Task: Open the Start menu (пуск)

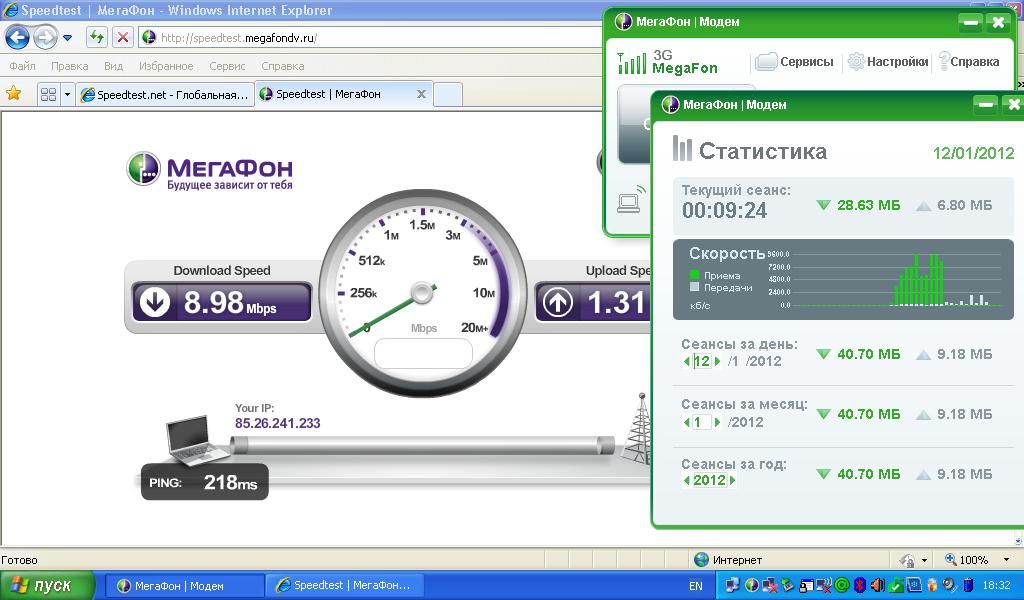Action: pyautogui.click(x=47, y=585)
